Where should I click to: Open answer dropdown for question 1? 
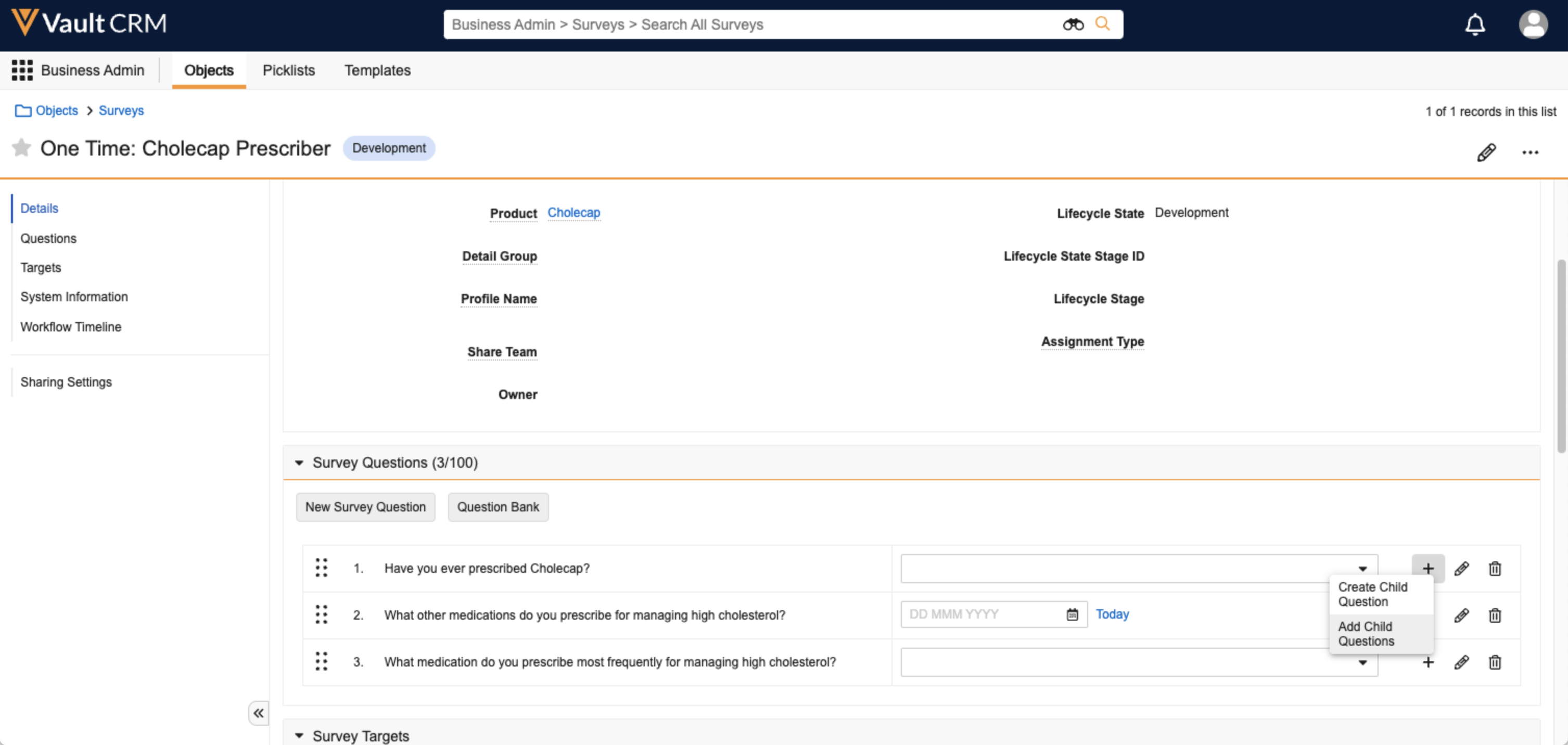pos(1362,569)
